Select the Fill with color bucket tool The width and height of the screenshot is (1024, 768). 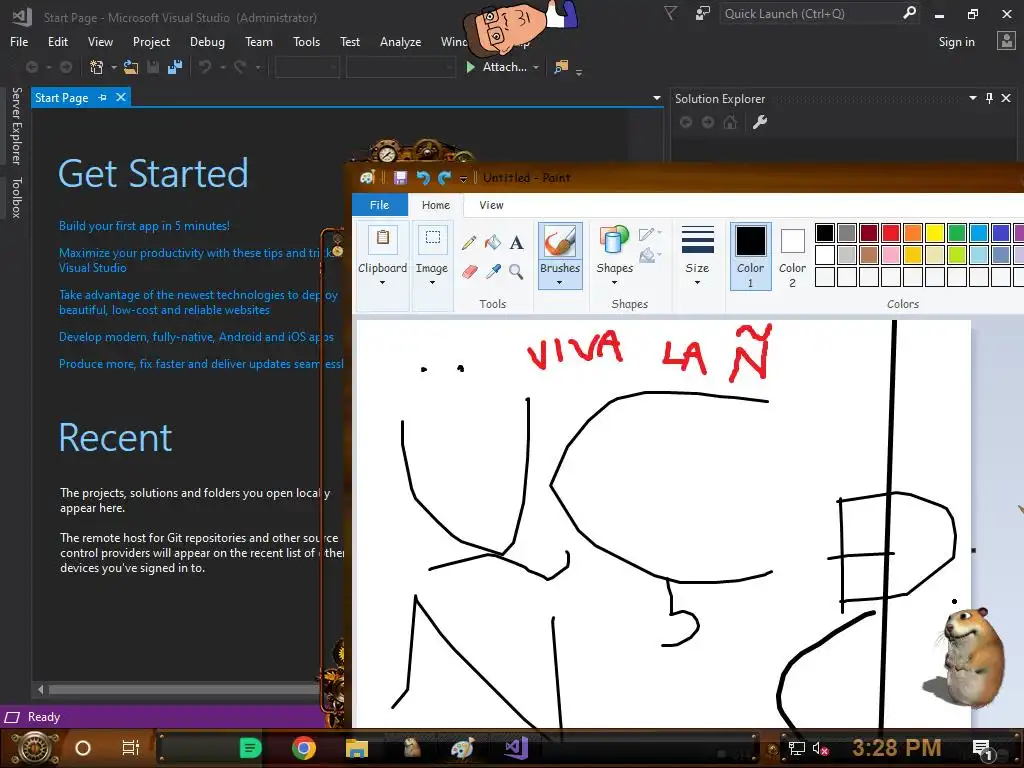click(493, 242)
